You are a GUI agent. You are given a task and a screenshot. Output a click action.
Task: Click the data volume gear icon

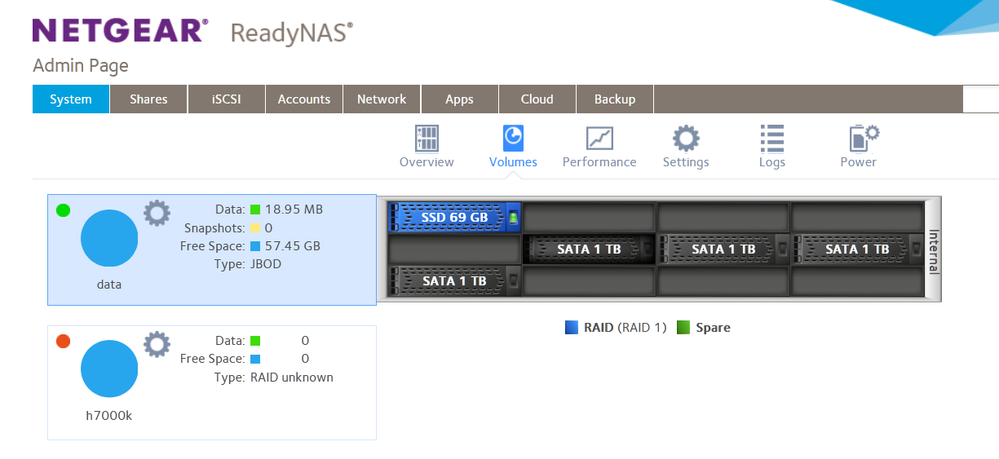(x=157, y=213)
